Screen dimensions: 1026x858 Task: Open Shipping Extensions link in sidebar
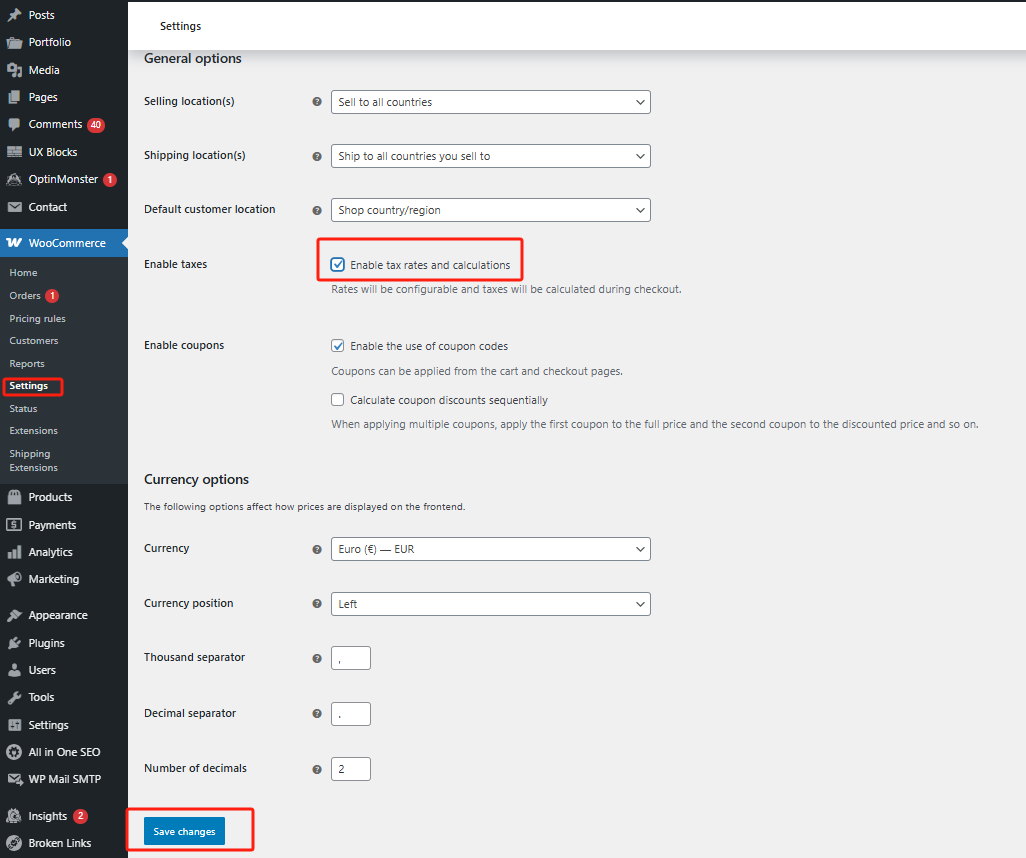click(x=33, y=460)
